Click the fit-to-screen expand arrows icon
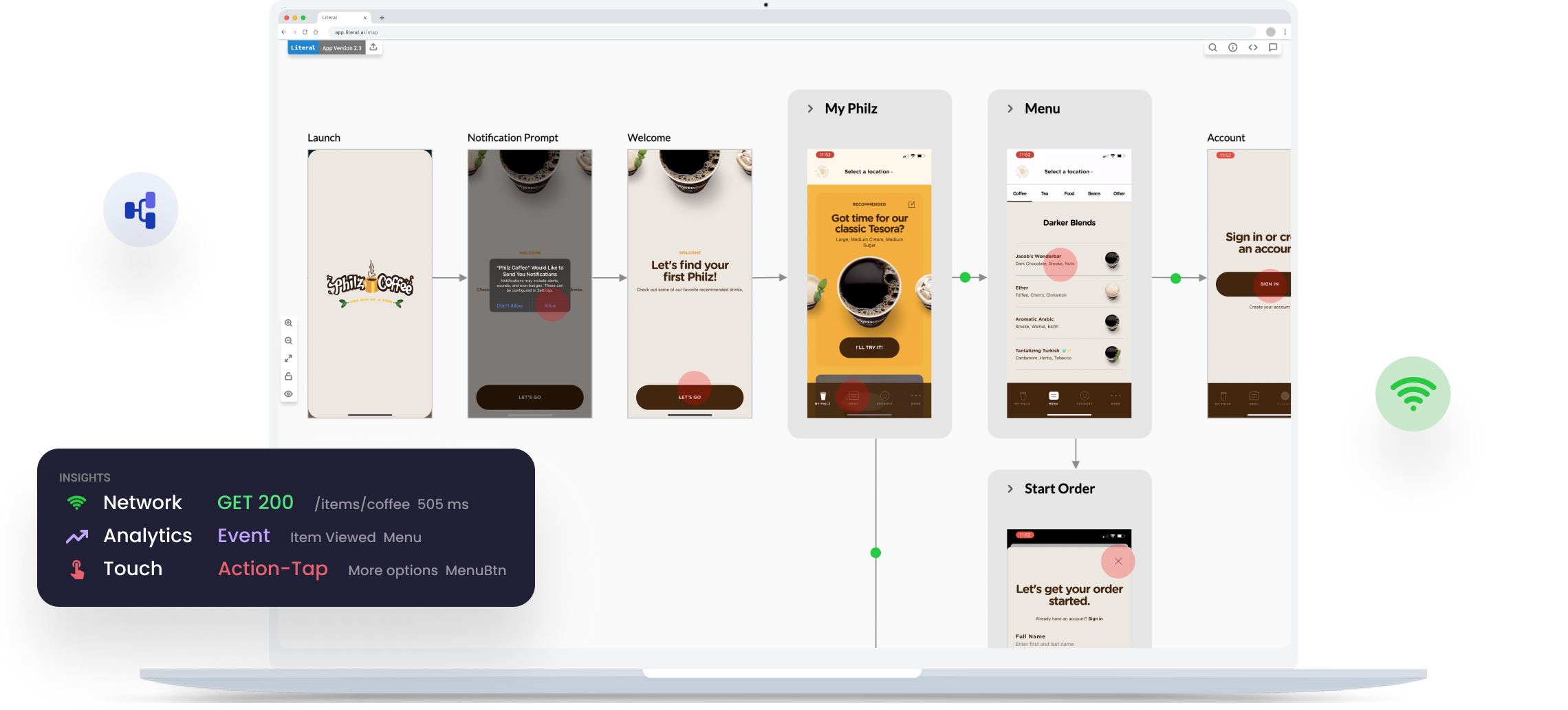This screenshot has height=710, width=1568. 288,358
